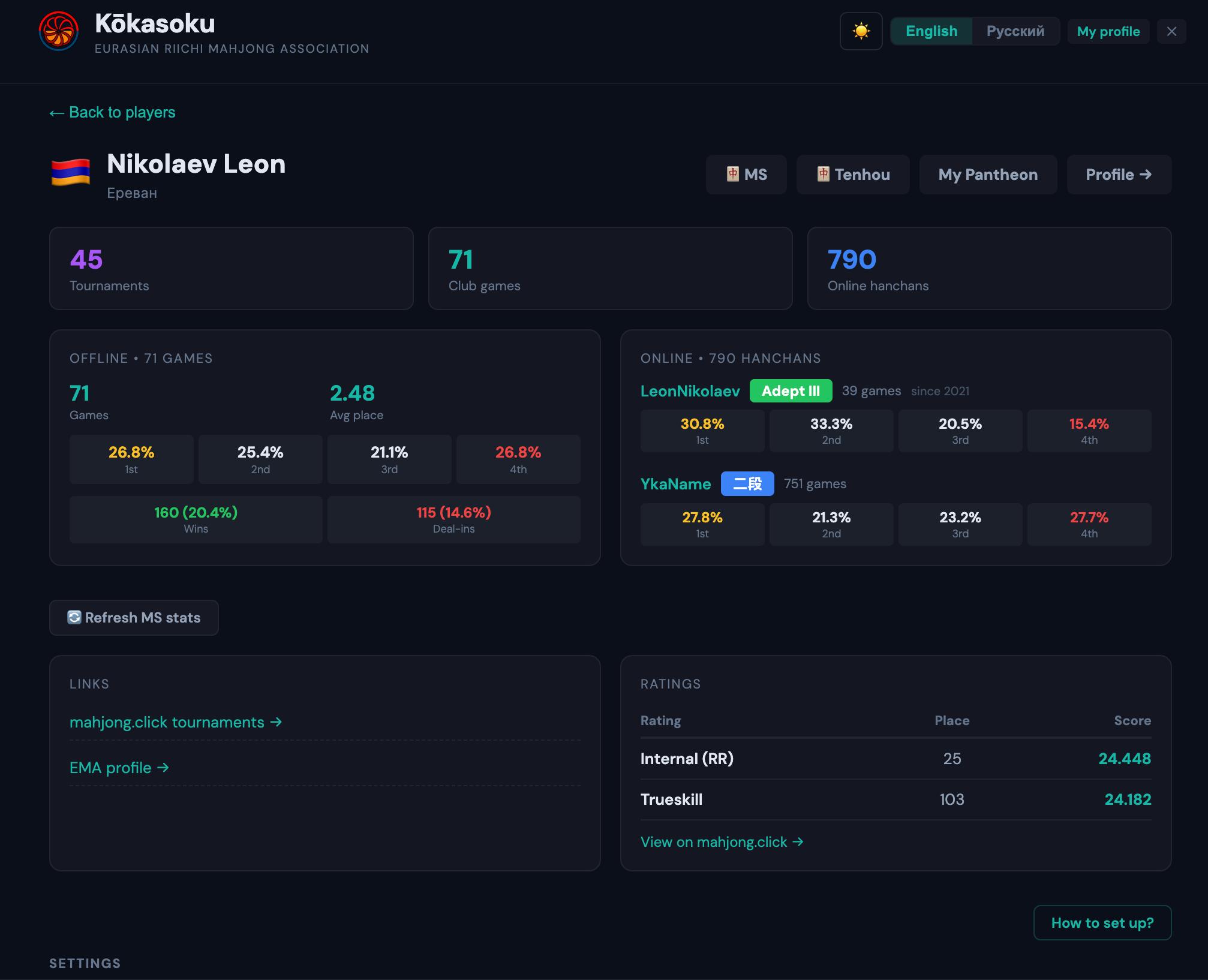View ratings on mahjong.click

click(x=722, y=842)
